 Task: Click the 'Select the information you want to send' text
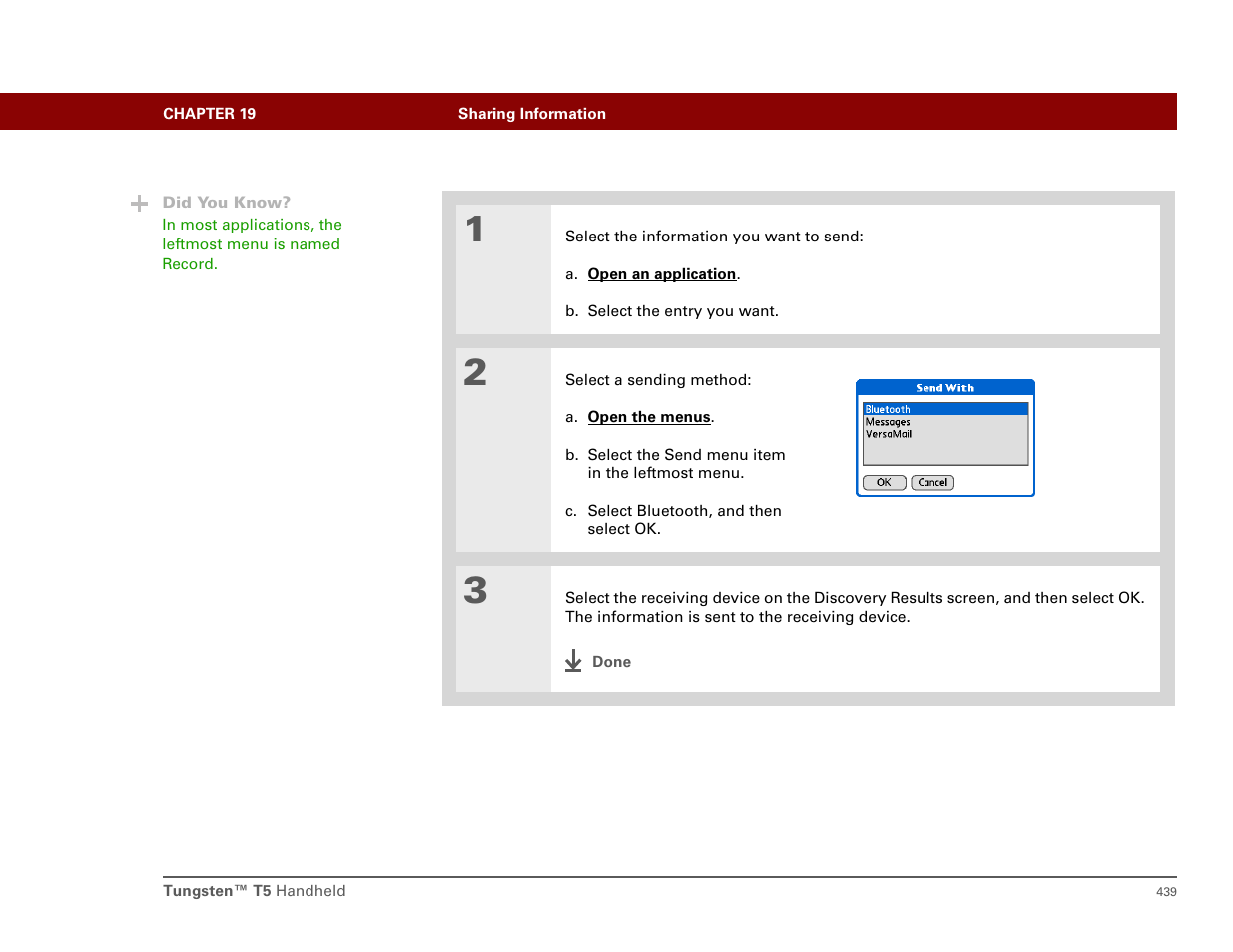point(714,237)
